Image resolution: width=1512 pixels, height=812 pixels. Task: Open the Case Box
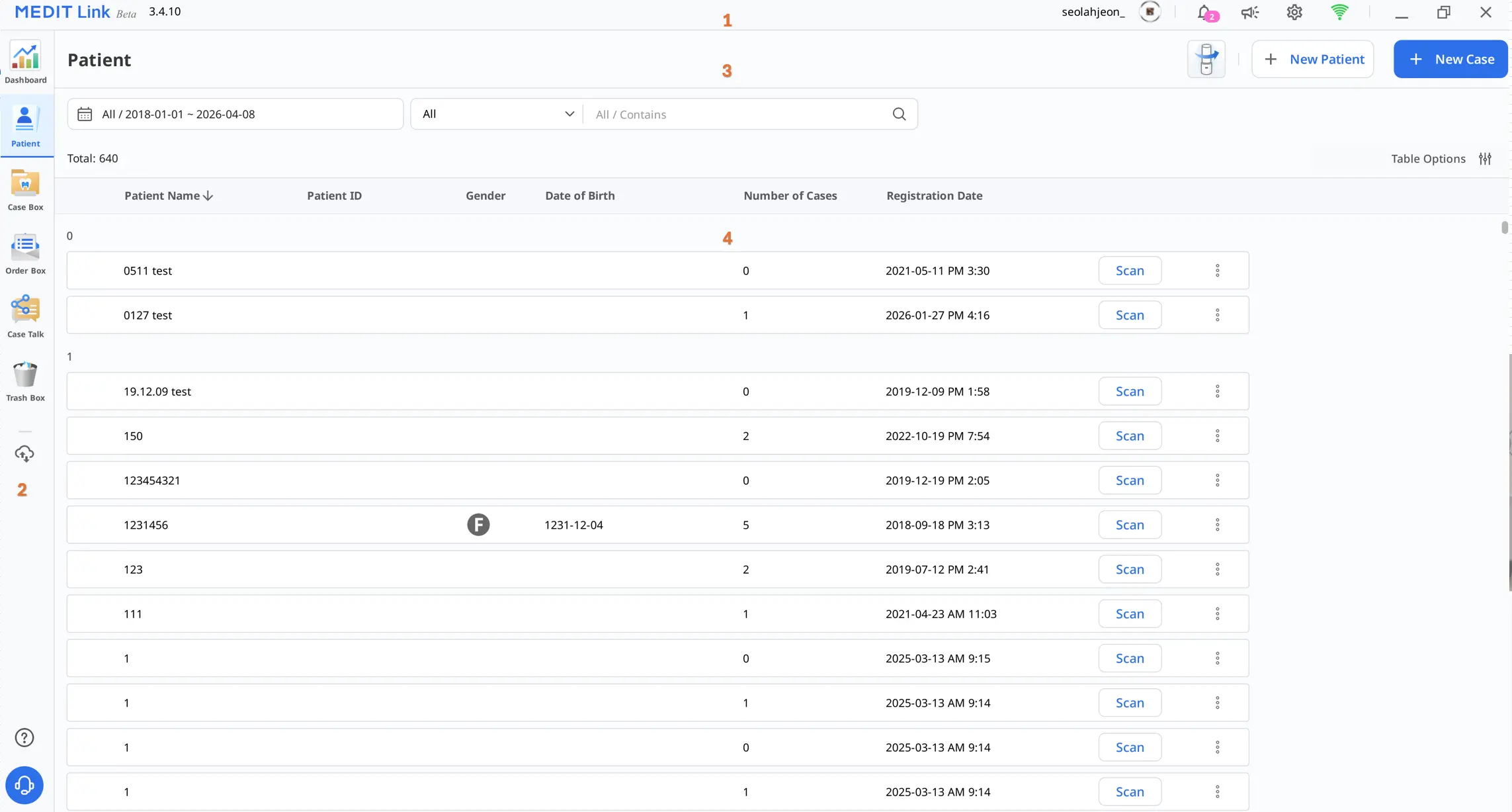pyautogui.click(x=26, y=189)
